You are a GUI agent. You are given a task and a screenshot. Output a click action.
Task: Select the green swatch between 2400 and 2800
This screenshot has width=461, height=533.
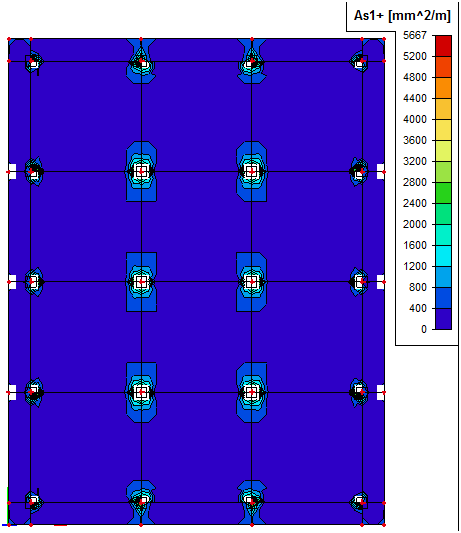click(443, 193)
